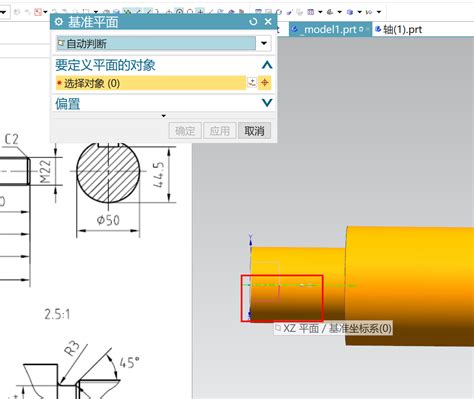Viewport: 474px width, 399px height.
Task: Expand the 偏置 section
Action: point(267,103)
